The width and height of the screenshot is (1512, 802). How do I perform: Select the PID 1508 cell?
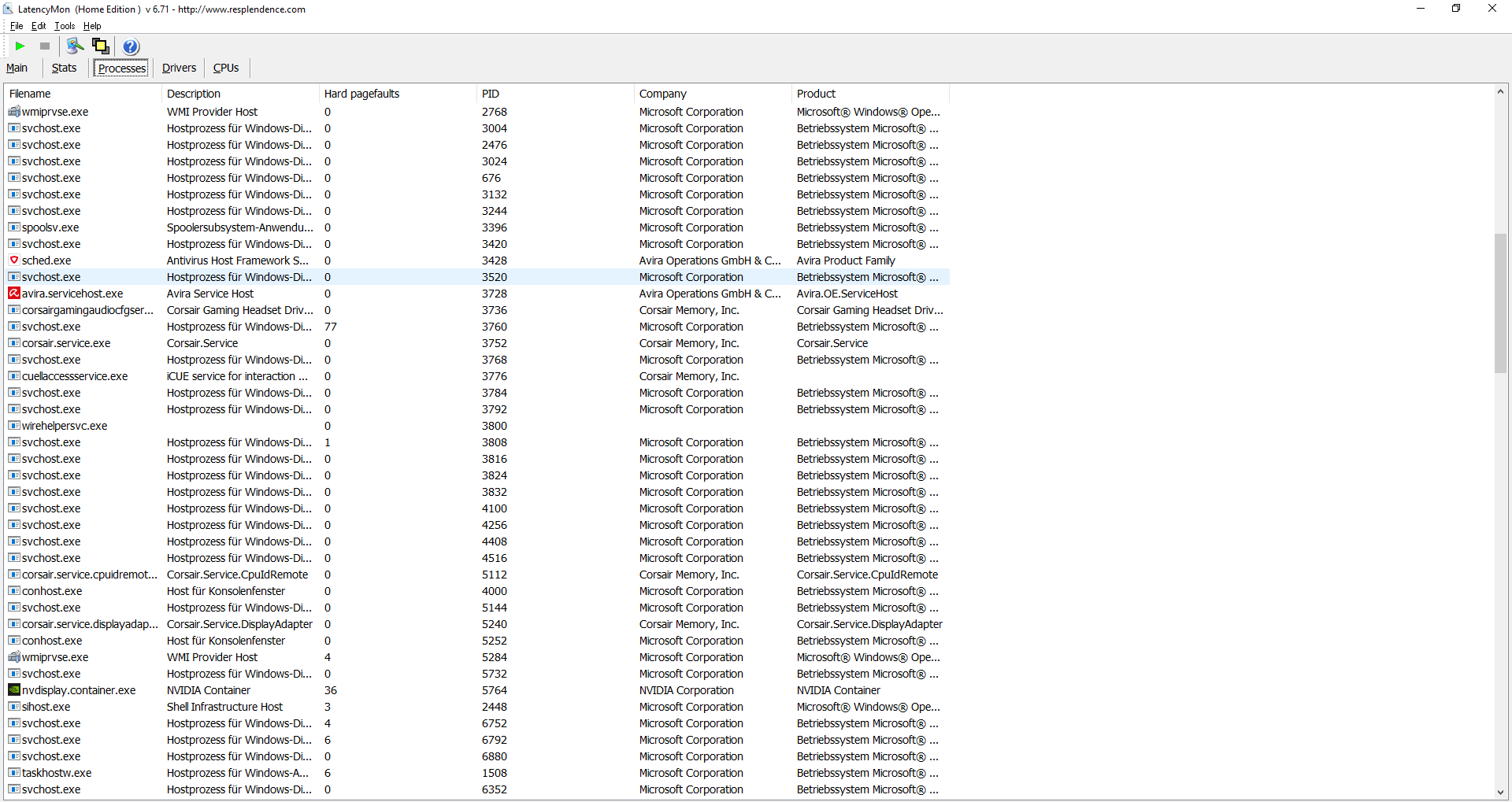[x=495, y=773]
